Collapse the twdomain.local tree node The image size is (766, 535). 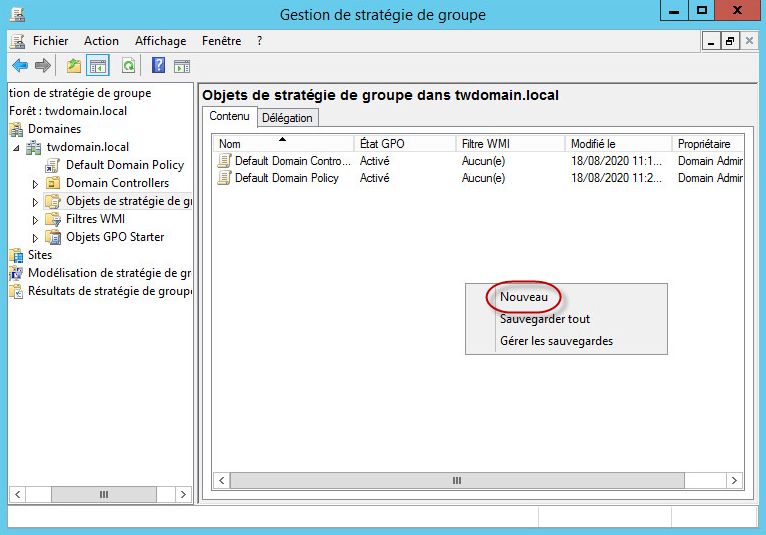click(16, 147)
